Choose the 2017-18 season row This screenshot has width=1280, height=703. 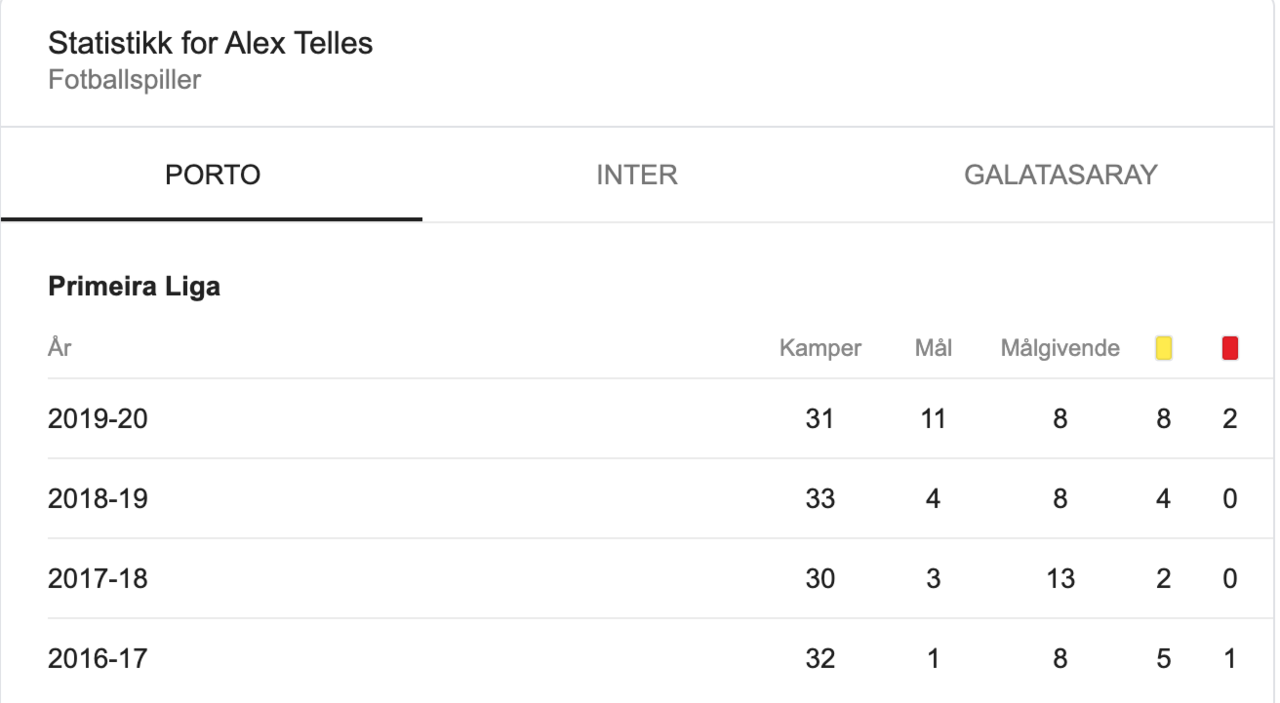(640, 578)
